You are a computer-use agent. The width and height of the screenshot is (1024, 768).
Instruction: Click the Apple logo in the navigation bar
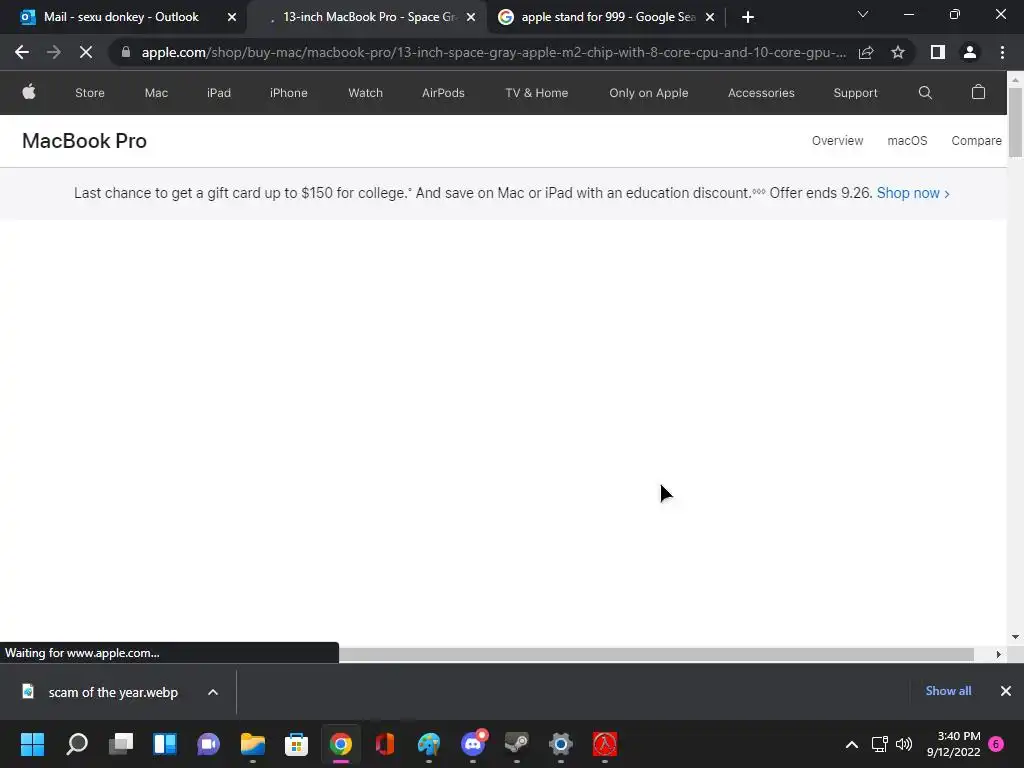coord(29,92)
